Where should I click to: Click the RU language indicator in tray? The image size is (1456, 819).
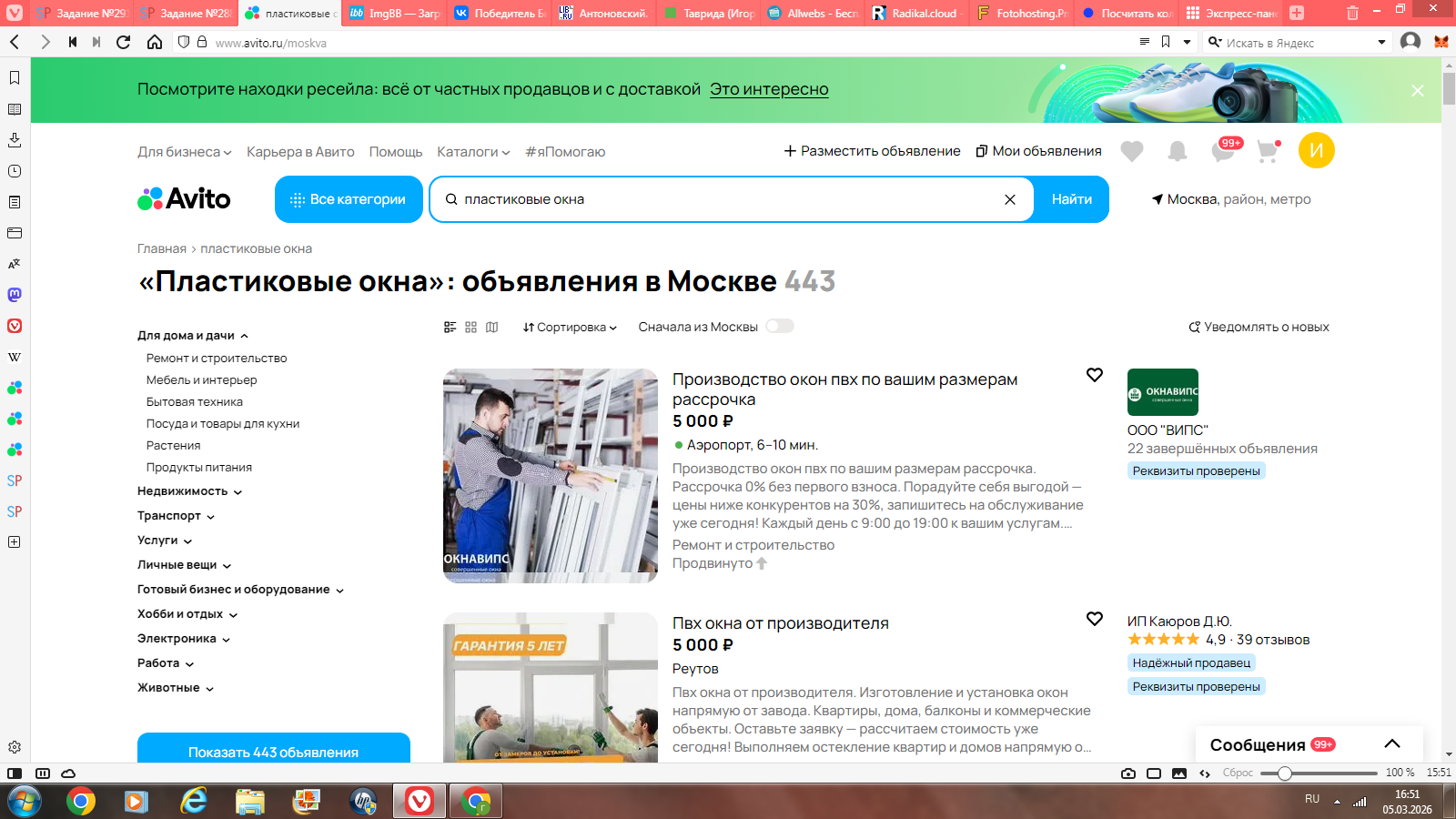point(1312,799)
